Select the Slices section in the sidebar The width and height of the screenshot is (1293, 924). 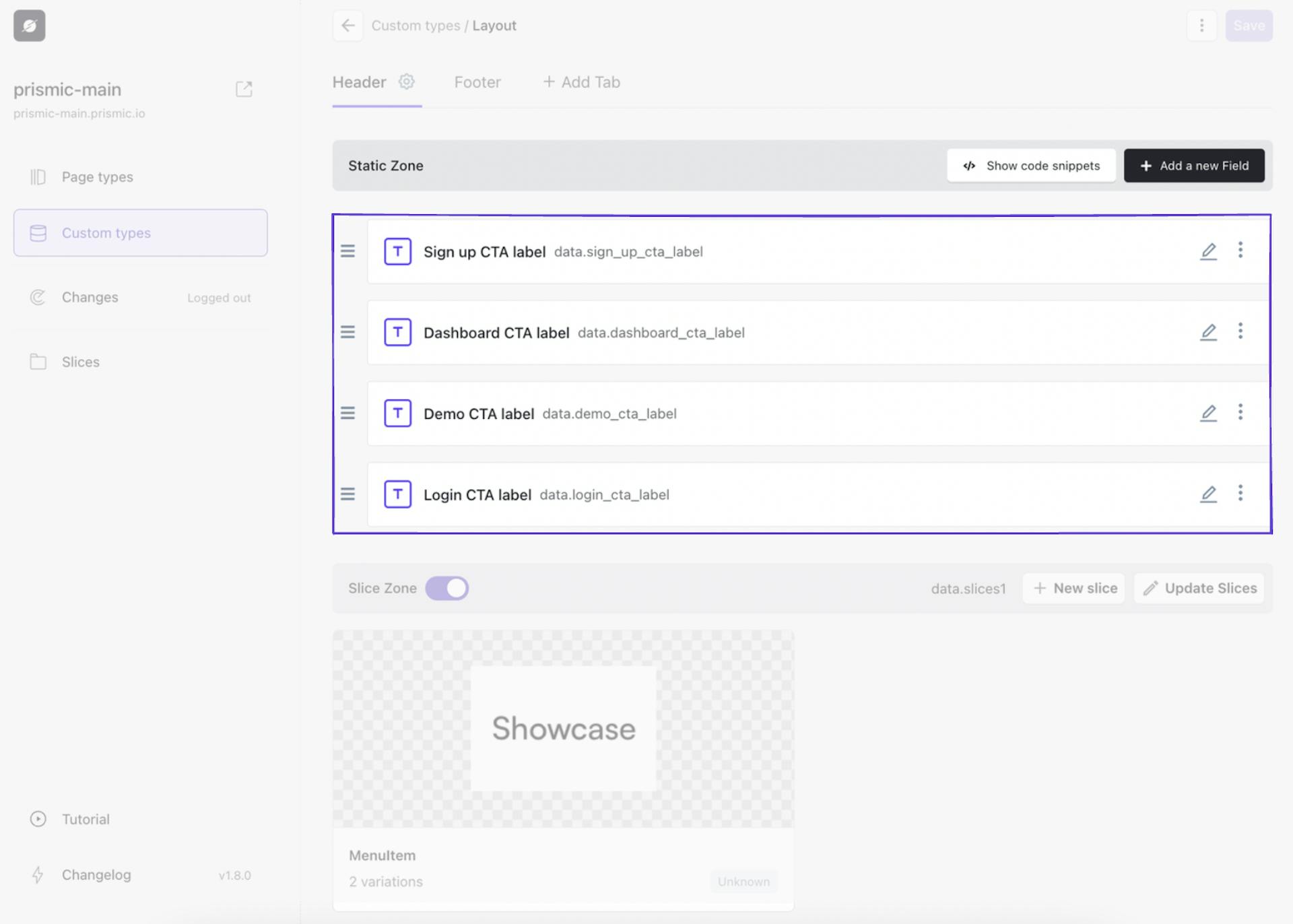coord(80,362)
